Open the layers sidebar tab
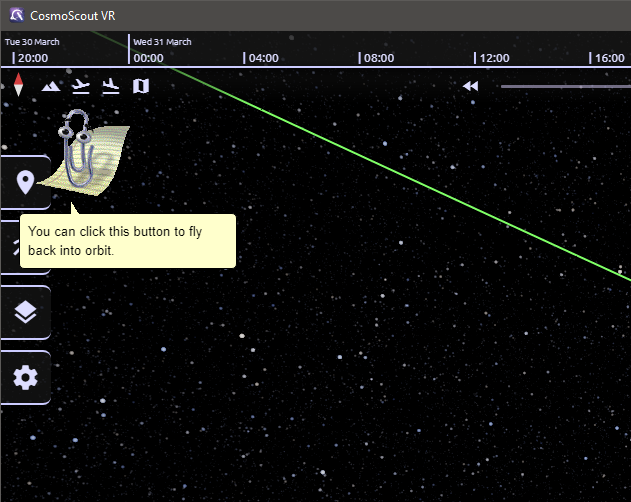631x502 pixels. click(25, 312)
